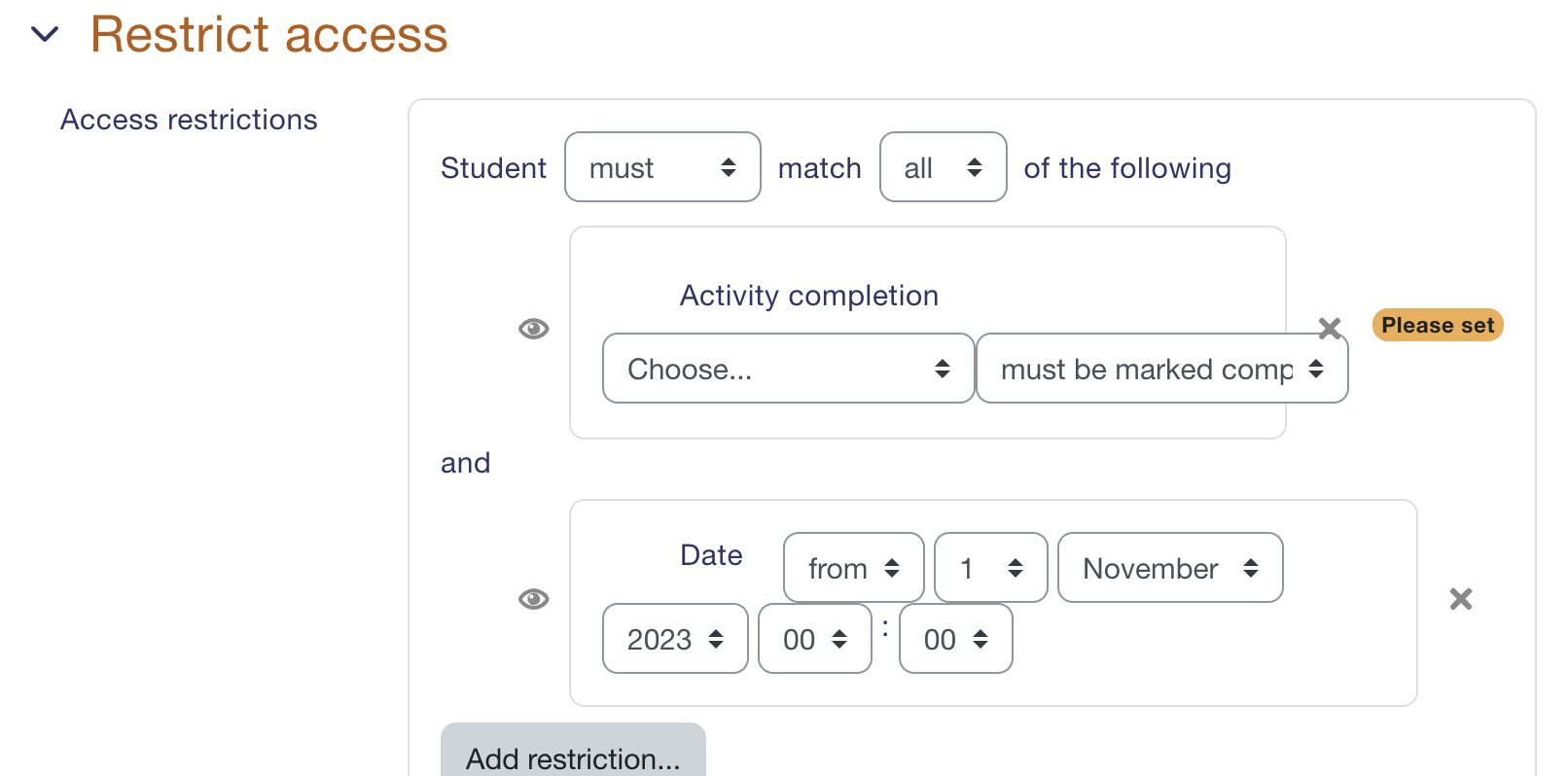
Task: Click the Activity completion label
Action: (x=809, y=296)
